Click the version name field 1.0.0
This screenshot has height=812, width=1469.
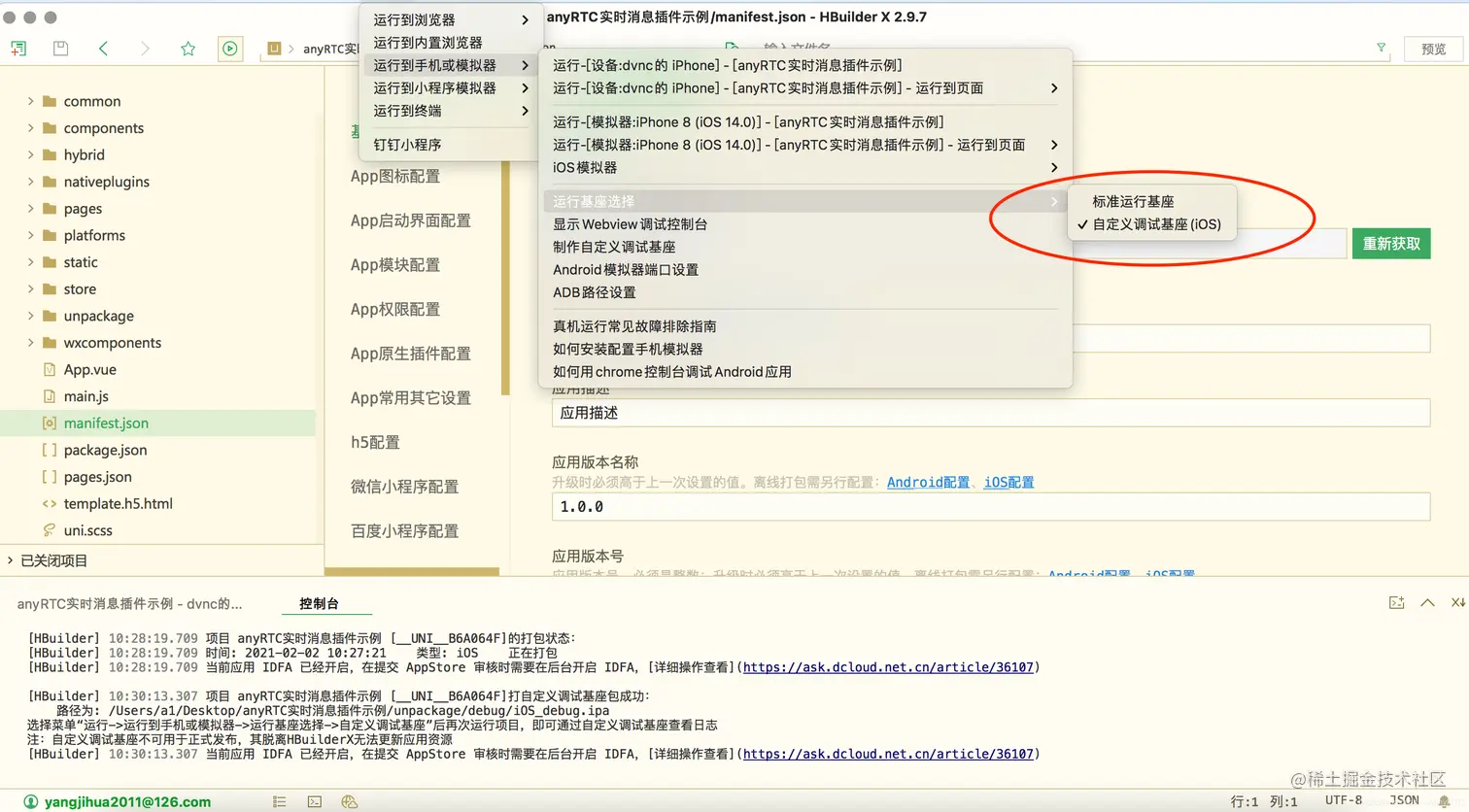[x=991, y=506]
